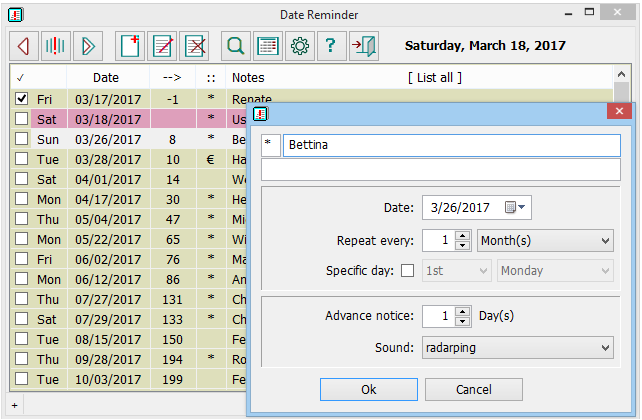Viewport: 642px width, 420px height.
Task: Go to the previous period with the left arrow
Action: [x=24, y=46]
